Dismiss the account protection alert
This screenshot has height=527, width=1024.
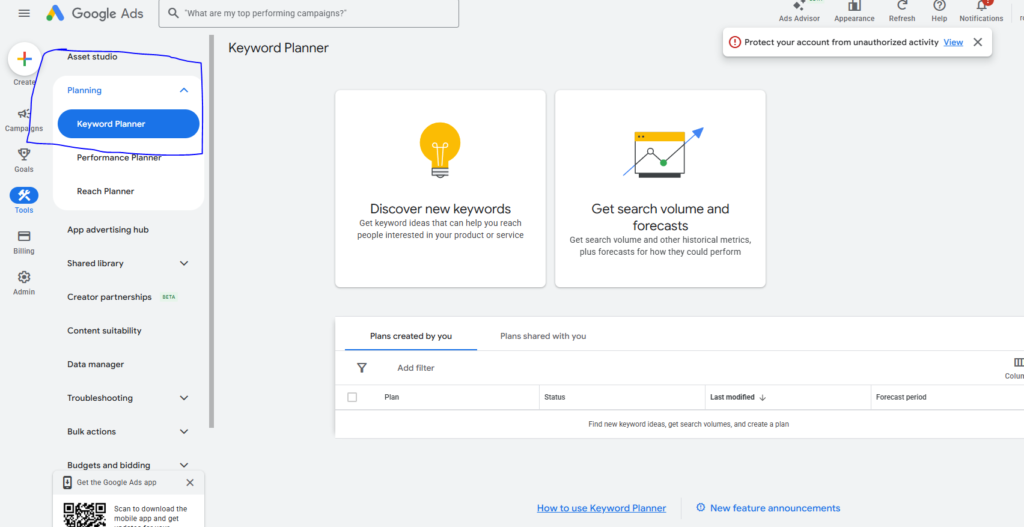[977, 42]
